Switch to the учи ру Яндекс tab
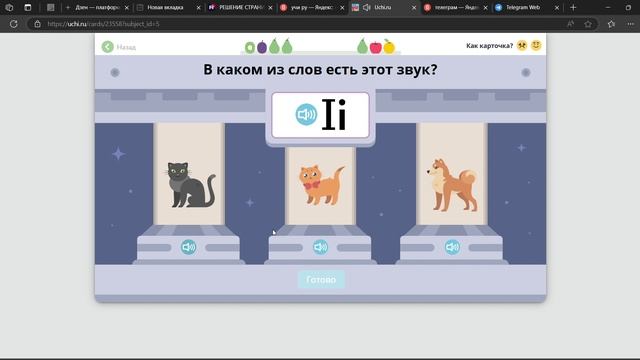Image resolution: width=640 pixels, height=360 pixels. (312, 7)
